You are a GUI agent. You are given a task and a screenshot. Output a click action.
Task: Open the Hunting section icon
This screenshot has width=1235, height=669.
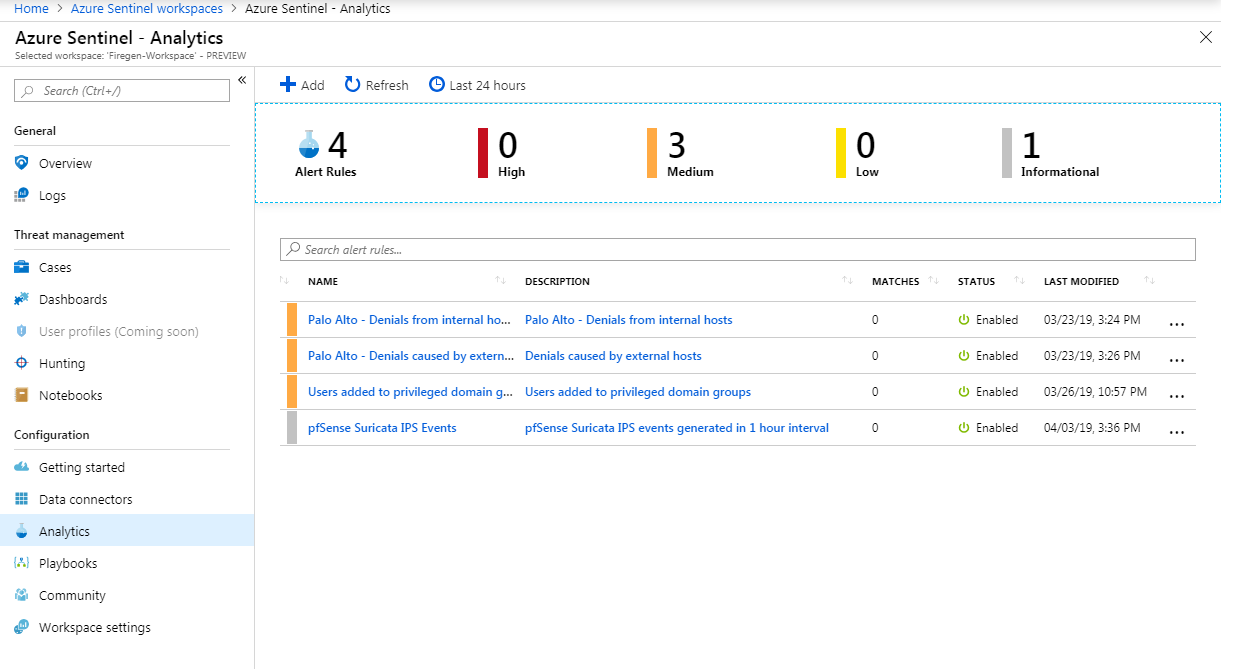pyautogui.click(x=22, y=363)
